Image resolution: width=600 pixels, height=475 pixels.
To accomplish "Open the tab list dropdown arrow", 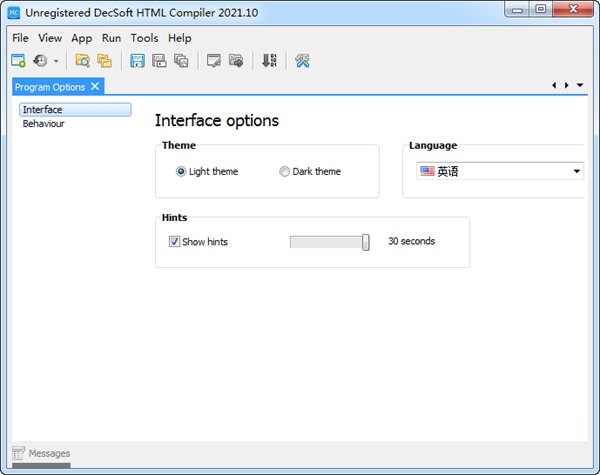I will click(x=580, y=86).
